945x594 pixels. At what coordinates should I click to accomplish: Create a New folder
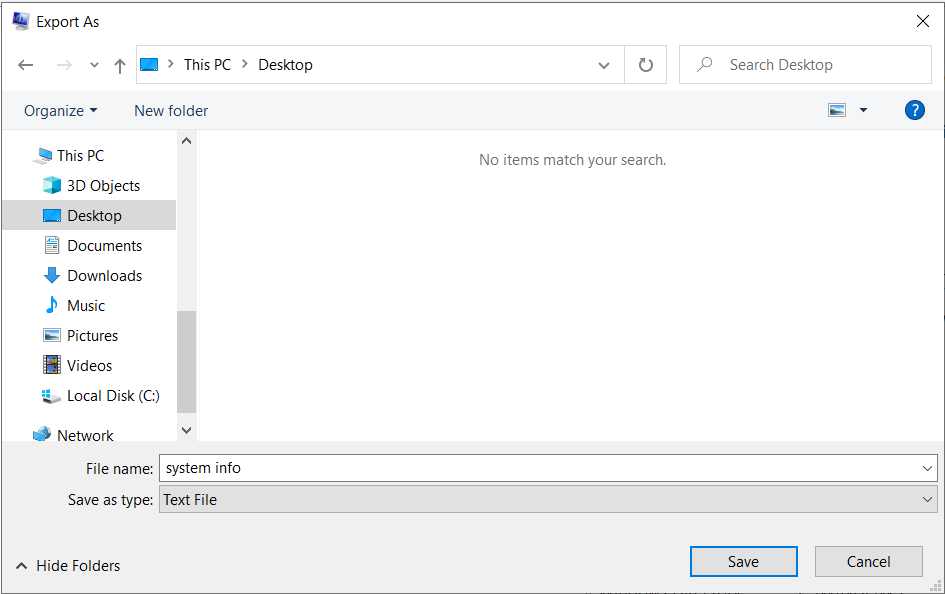[171, 110]
